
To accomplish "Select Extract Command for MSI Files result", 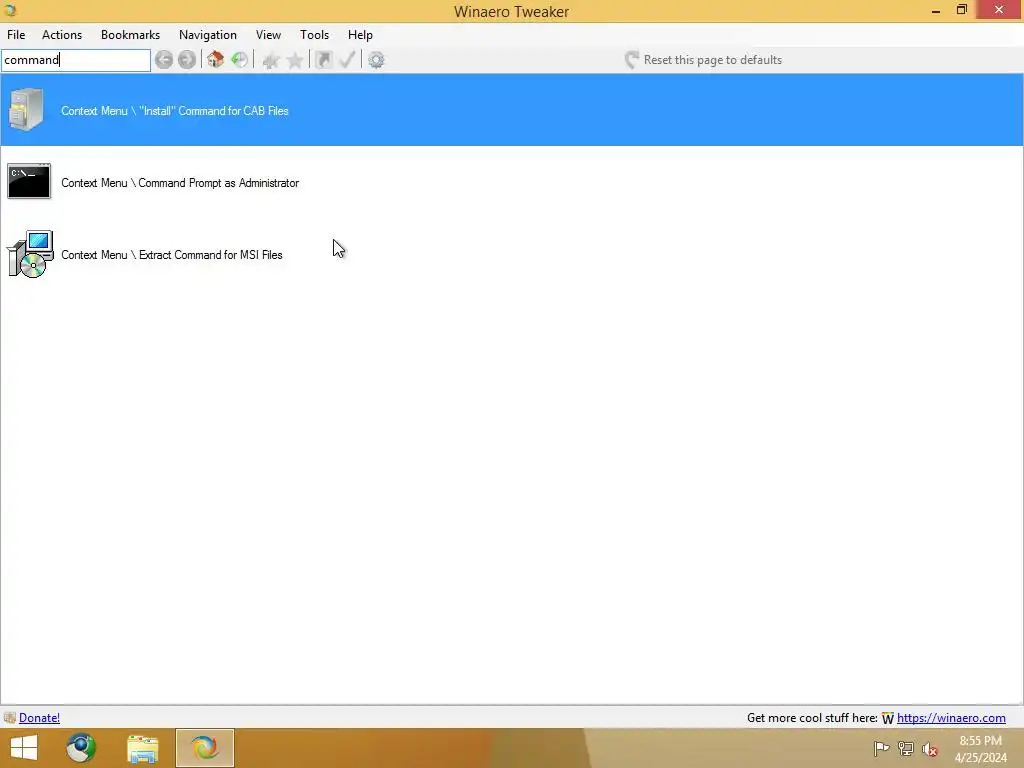I will coord(512,255).
